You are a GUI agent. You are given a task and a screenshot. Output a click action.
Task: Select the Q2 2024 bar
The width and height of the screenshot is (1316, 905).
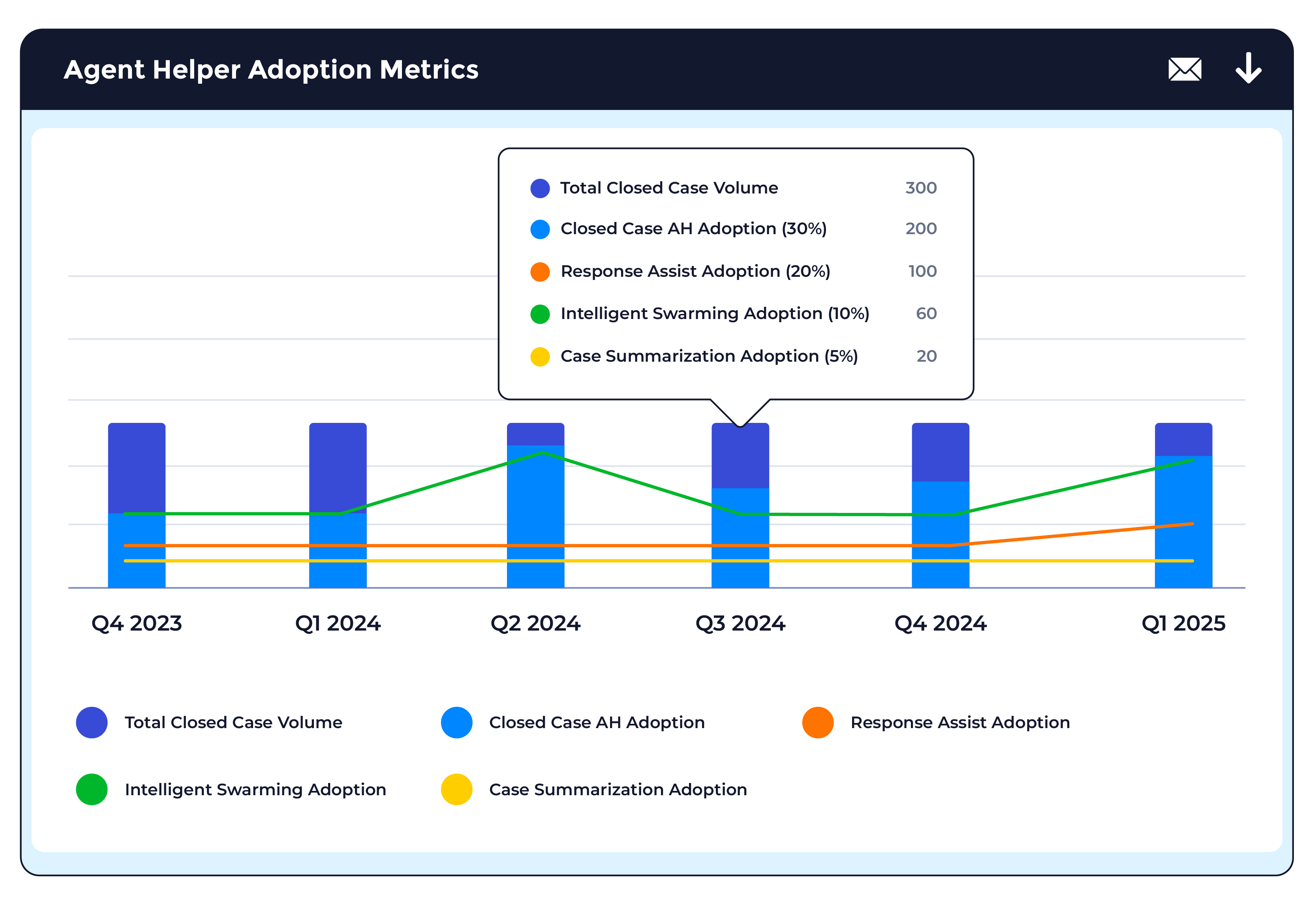tap(535, 505)
